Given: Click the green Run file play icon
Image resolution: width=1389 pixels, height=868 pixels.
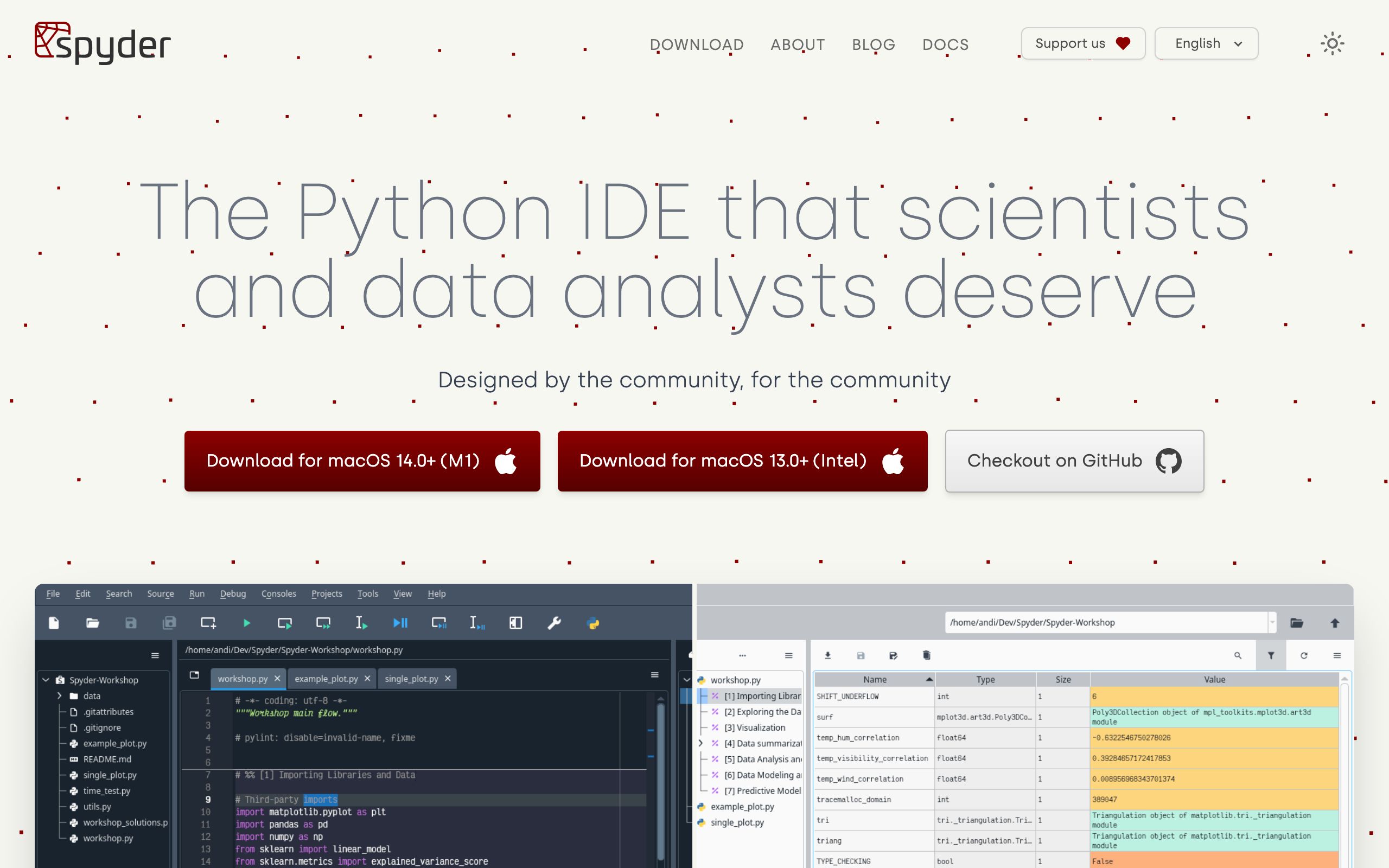Looking at the screenshot, I should pos(247,623).
